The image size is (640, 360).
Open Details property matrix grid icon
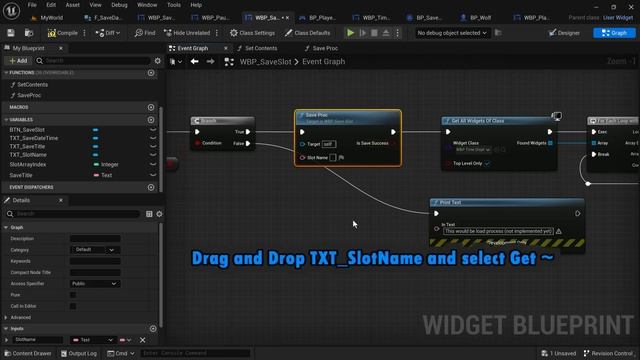pos(149,214)
